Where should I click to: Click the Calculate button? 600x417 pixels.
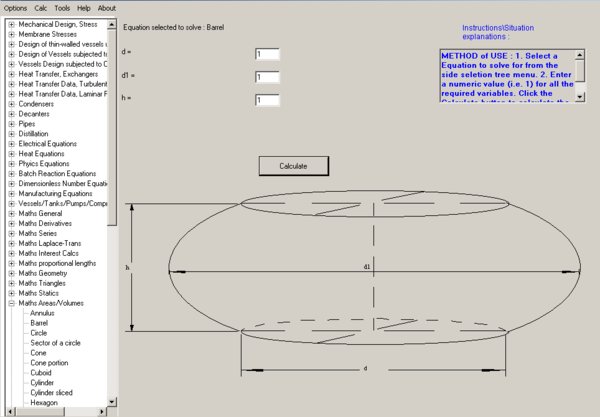[293, 166]
